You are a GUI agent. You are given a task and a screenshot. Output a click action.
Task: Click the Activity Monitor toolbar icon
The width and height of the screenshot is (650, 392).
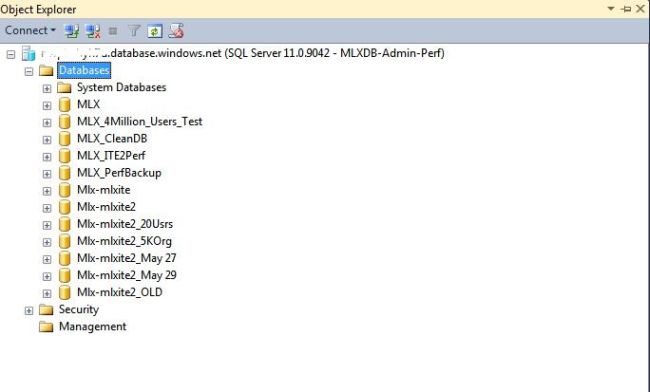[176, 31]
